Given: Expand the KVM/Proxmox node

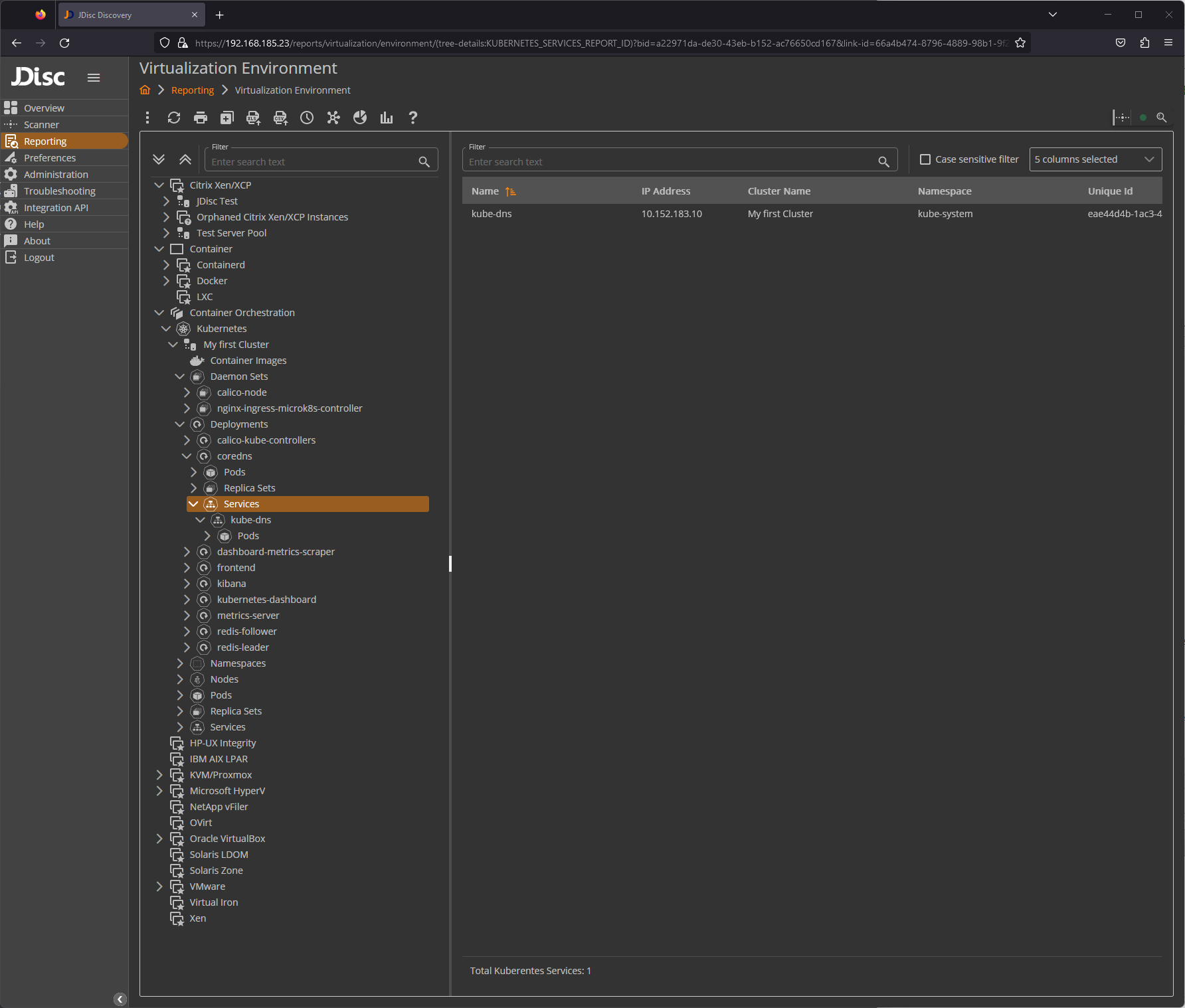Looking at the screenshot, I should (159, 775).
